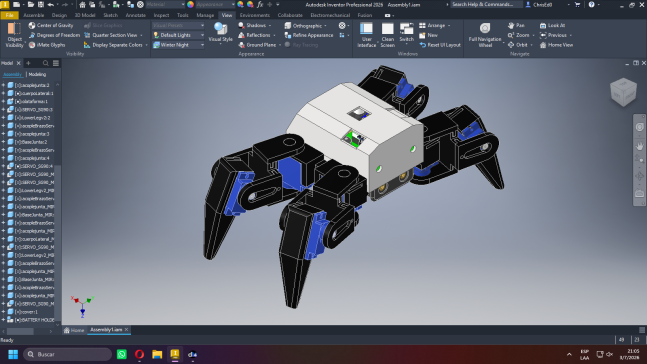Click Refine Appearance
Image resolution: width=647 pixels, height=364 pixels.
coord(309,35)
